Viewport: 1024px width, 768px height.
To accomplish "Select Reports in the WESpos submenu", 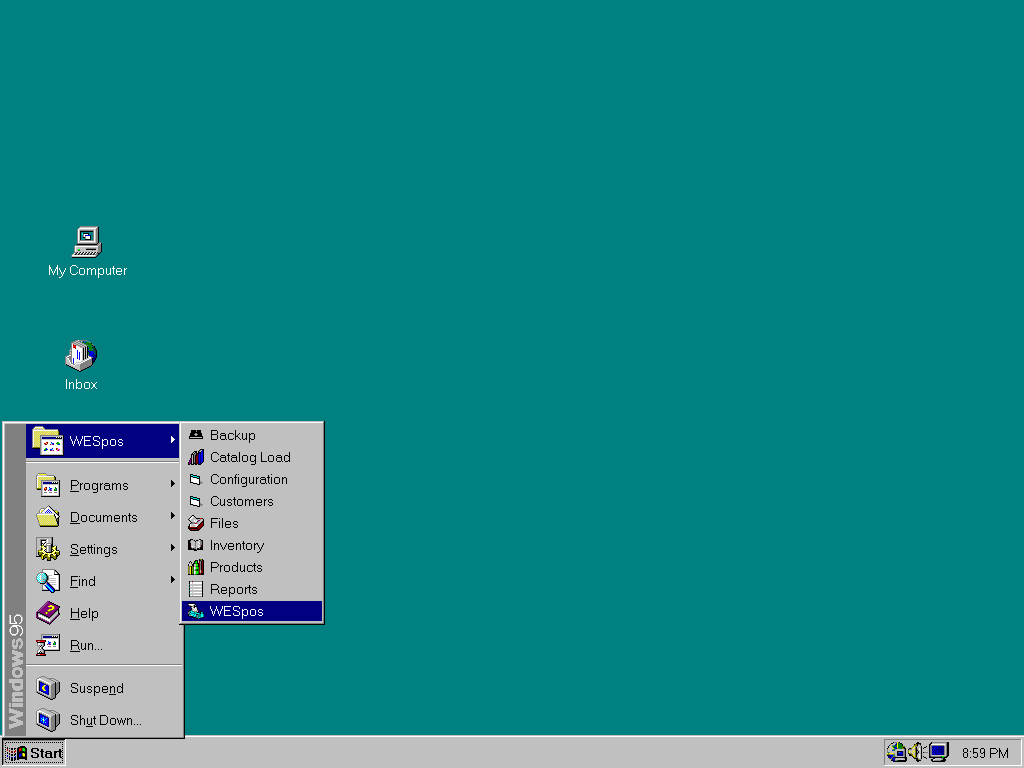I will coord(252,589).
